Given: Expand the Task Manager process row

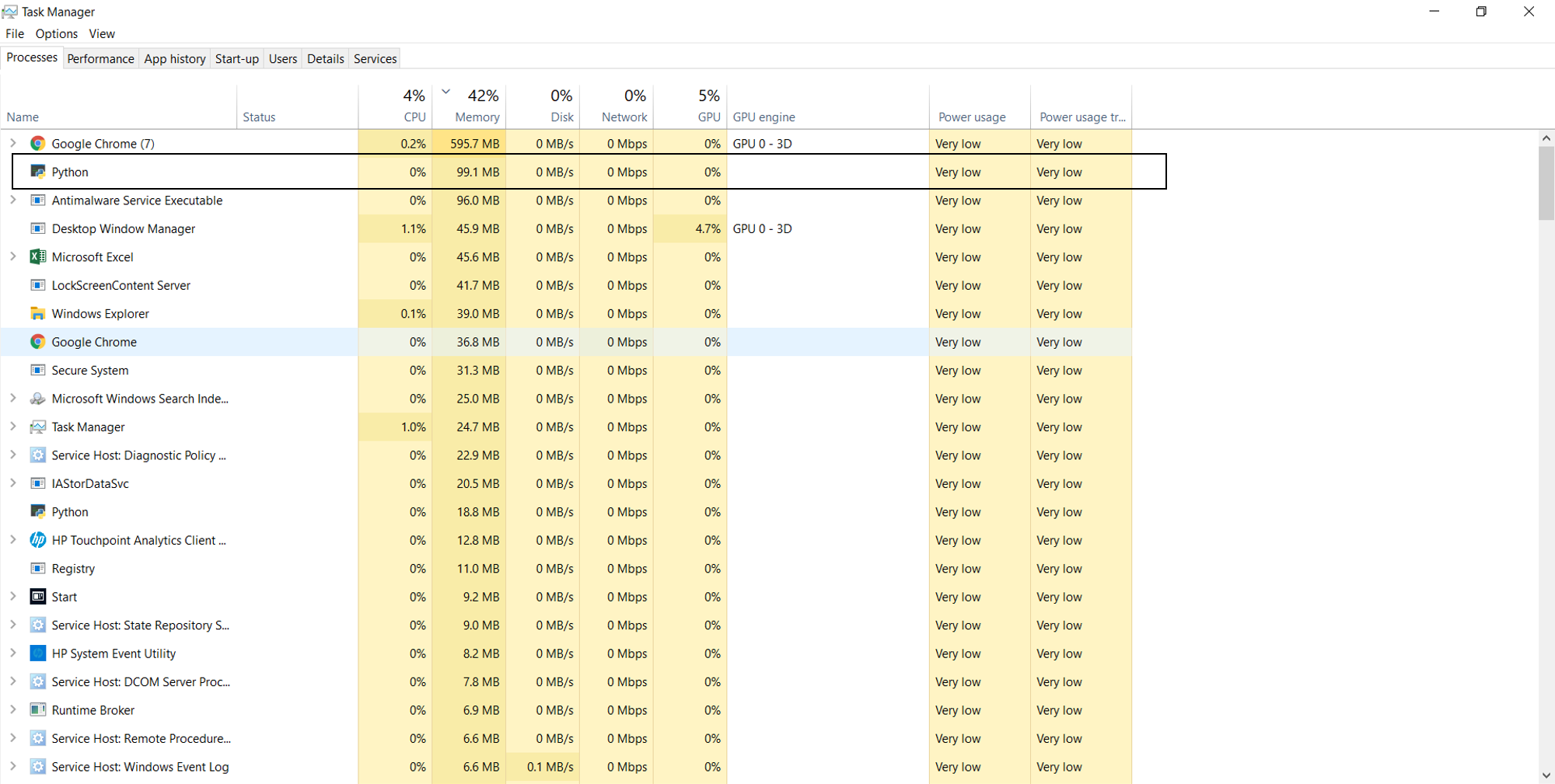Looking at the screenshot, I should coord(13,427).
